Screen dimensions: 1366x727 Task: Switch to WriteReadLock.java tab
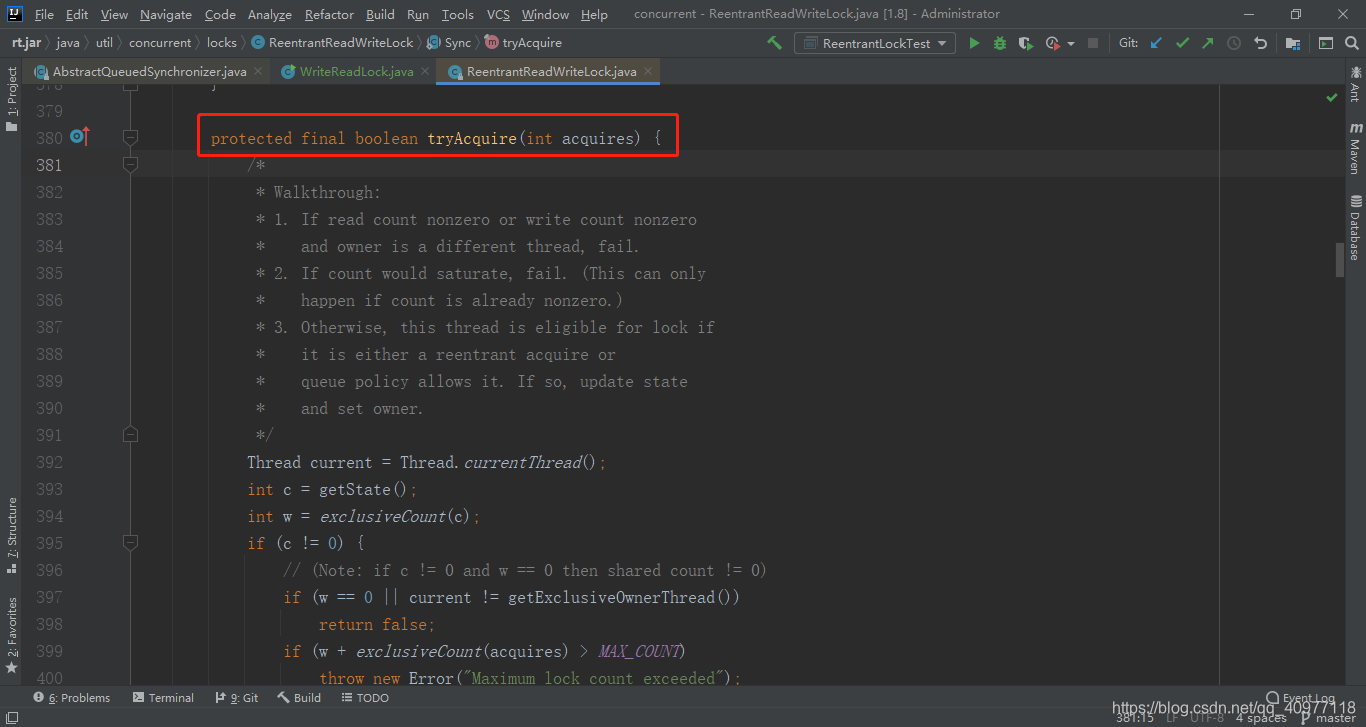356,72
